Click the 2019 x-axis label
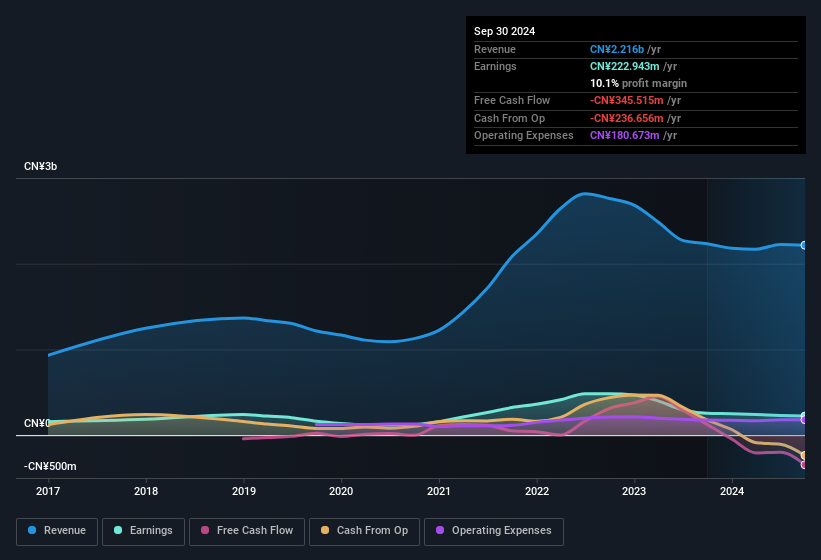Image resolution: width=821 pixels, height=560 pixels. (243, 491)
